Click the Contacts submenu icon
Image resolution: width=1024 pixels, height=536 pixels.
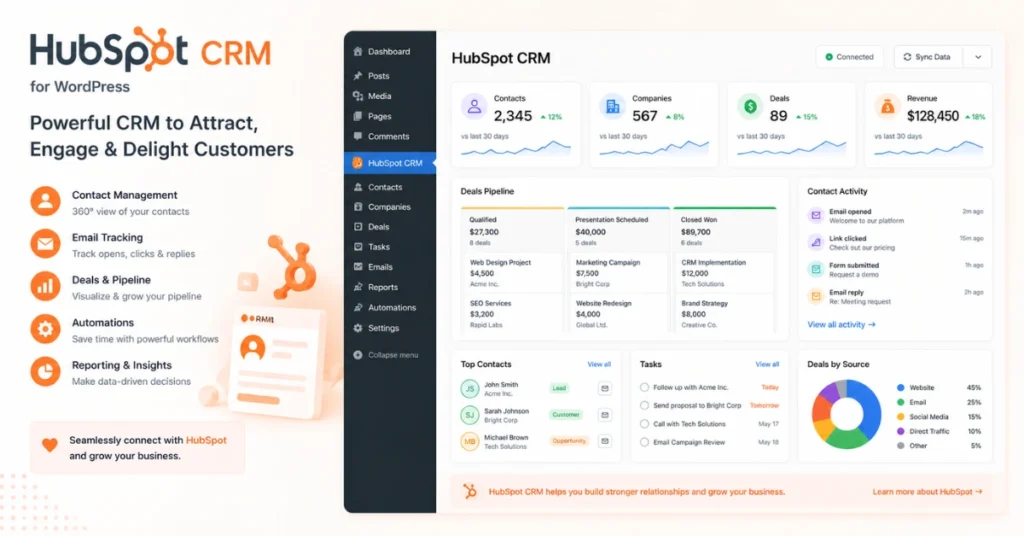click(358, 187)
